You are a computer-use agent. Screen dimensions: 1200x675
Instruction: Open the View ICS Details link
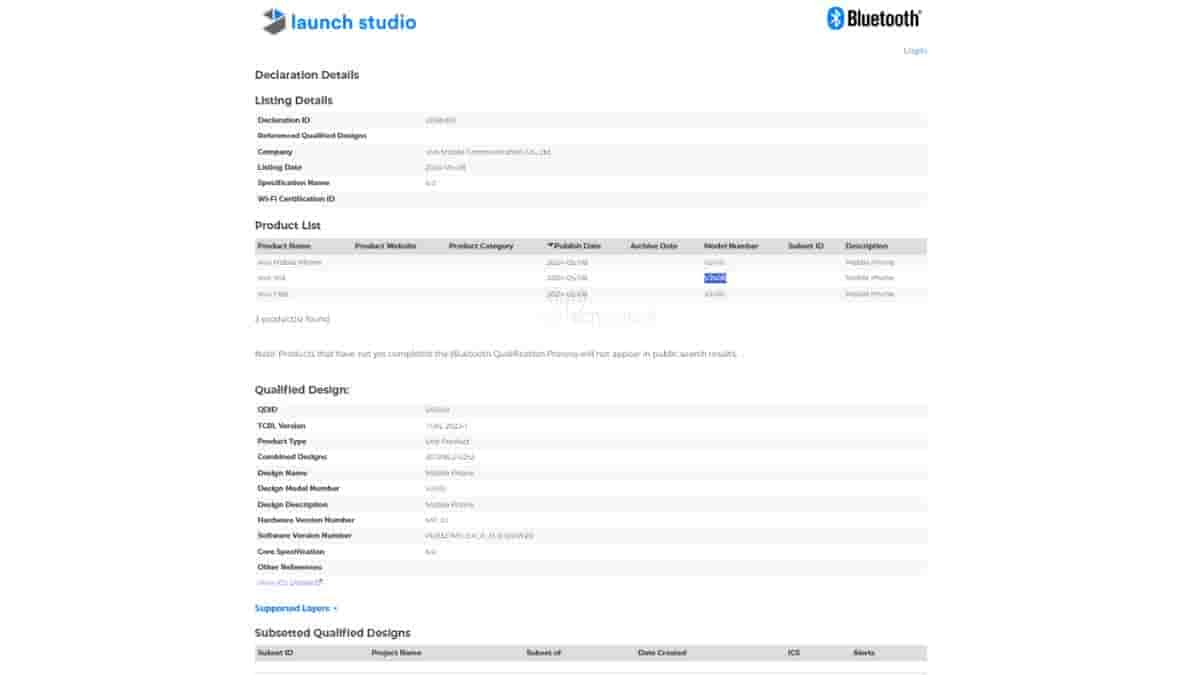pos(286,582)
